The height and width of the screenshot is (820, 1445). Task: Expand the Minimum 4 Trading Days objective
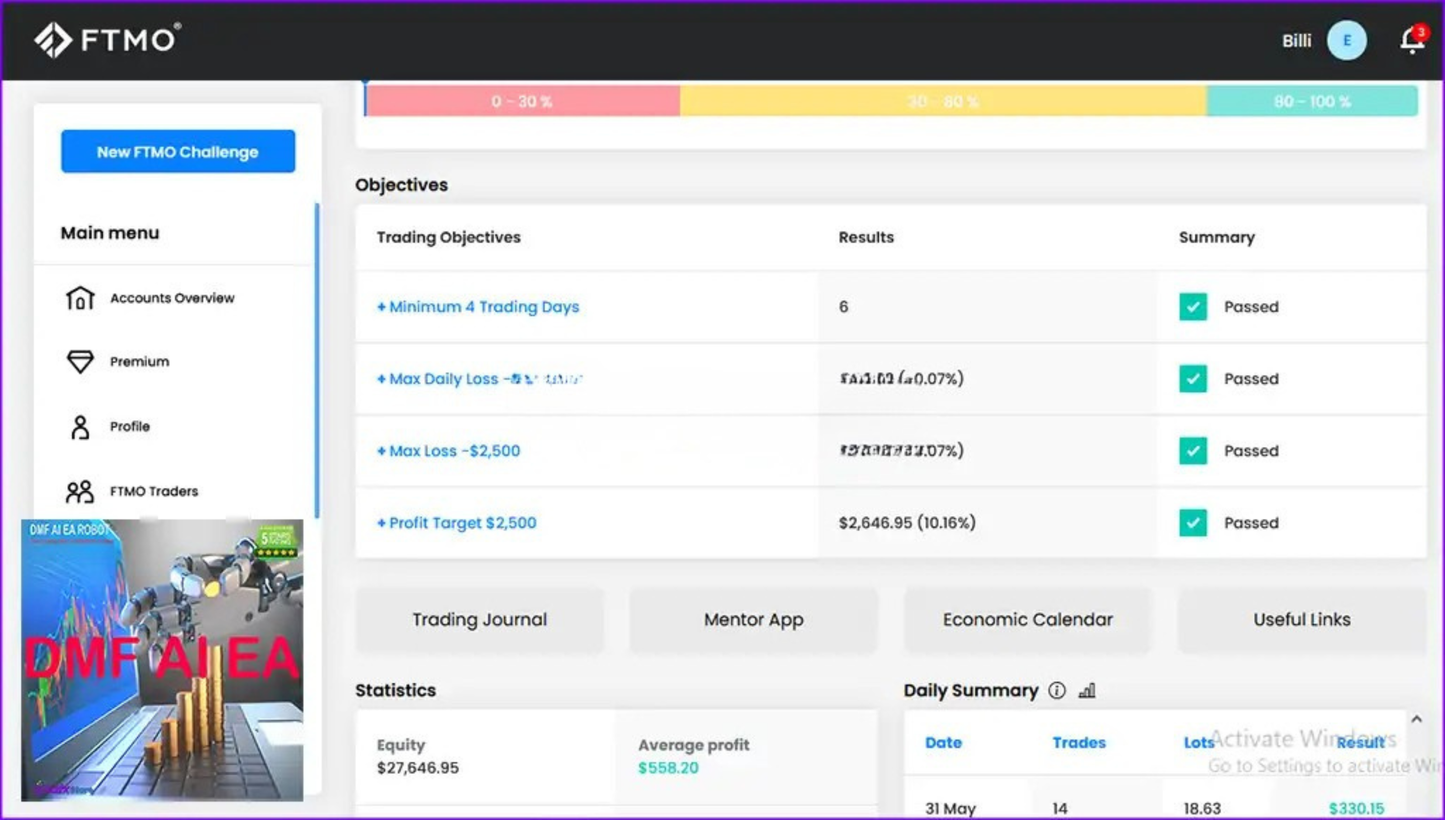(x=478, y=307)
